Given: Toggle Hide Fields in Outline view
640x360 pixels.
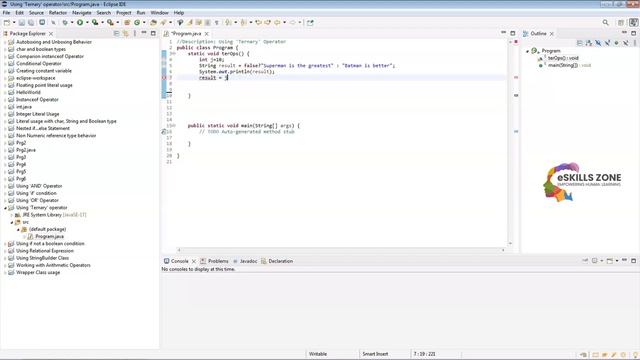Looking at the screenshot, I should (598, 42).
